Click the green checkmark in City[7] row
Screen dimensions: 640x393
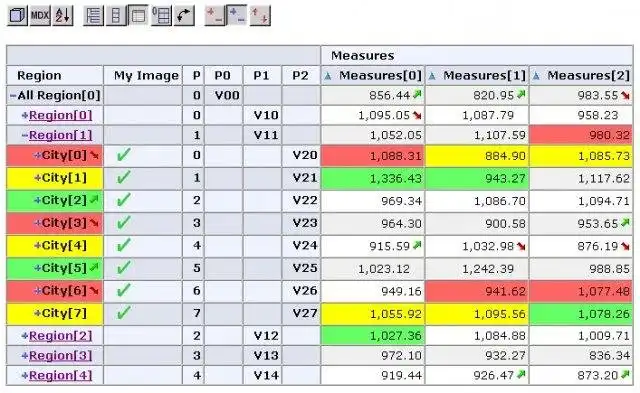click(123, 313)
